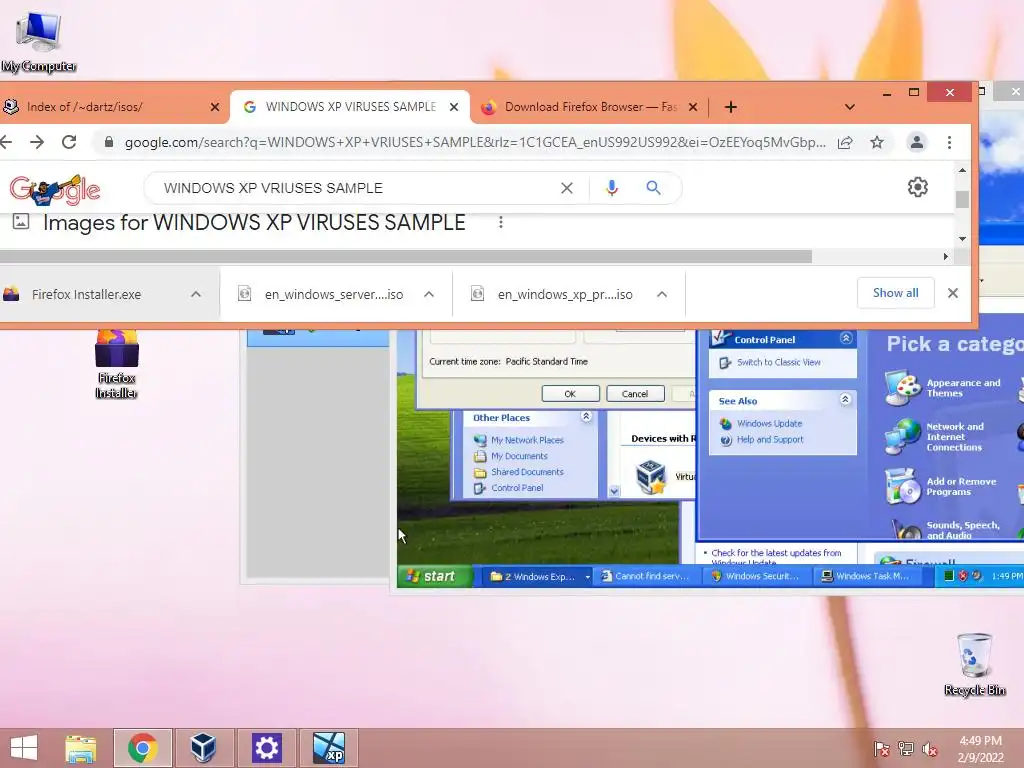Open Chrome three-dot menu
This screenshot has height=768, width=1024.
(949, 142)
